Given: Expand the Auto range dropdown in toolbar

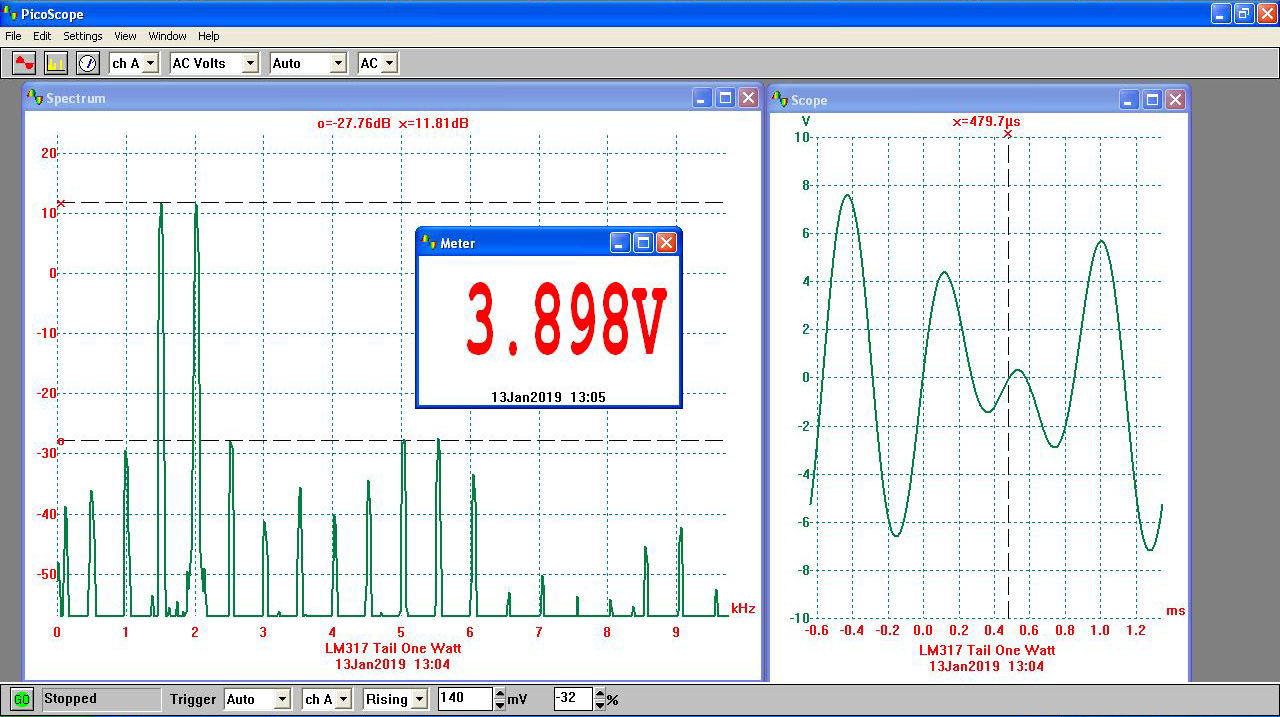Looking at the screenshot, I should pyautogui.click(x=338, y=63).
